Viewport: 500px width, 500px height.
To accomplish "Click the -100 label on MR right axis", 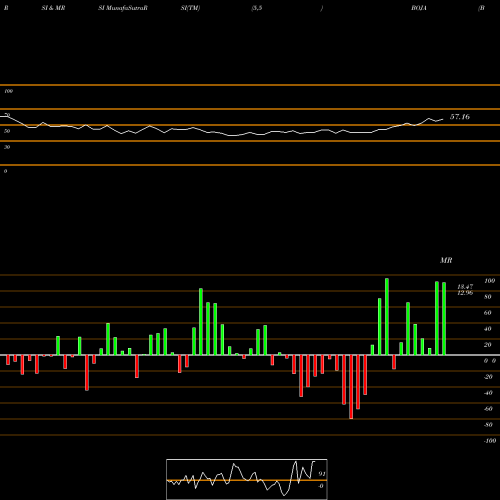I will [x=490, y=441].
